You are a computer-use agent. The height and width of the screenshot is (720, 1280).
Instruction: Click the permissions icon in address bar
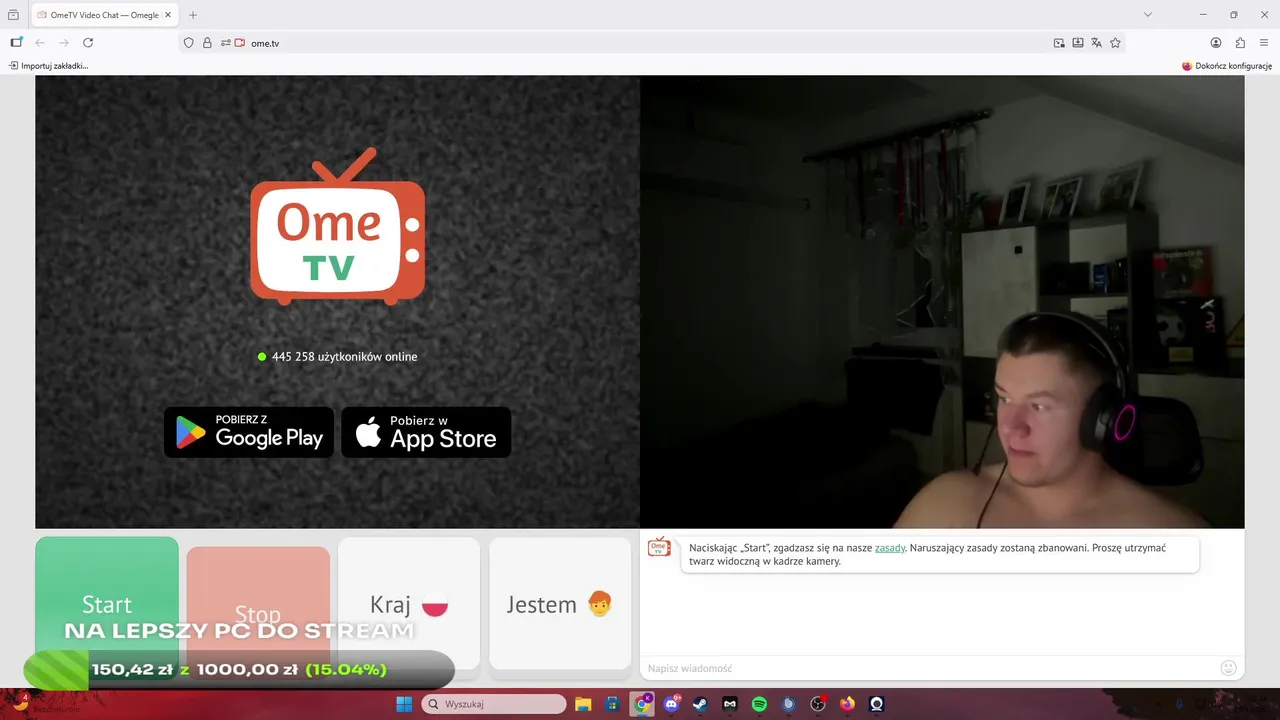click(x=226, y=43)
